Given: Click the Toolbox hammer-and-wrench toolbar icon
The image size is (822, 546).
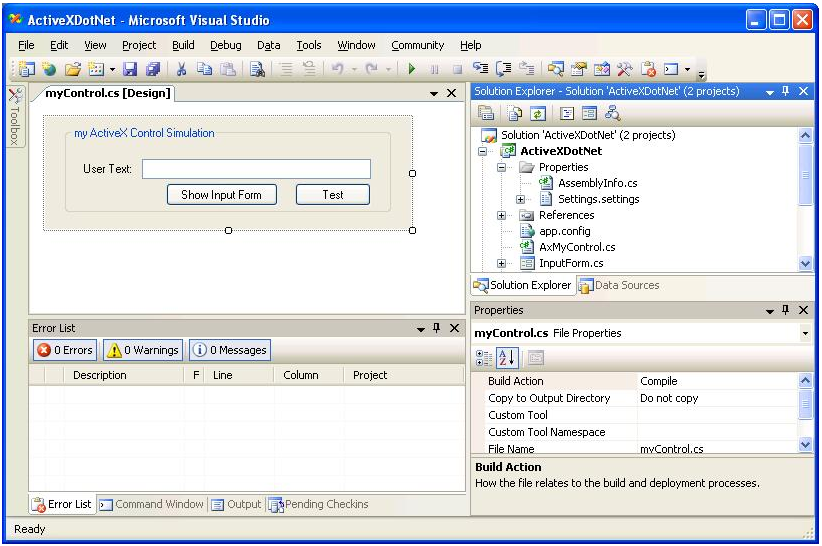Looking at the screenshot, I should (625, 69).
